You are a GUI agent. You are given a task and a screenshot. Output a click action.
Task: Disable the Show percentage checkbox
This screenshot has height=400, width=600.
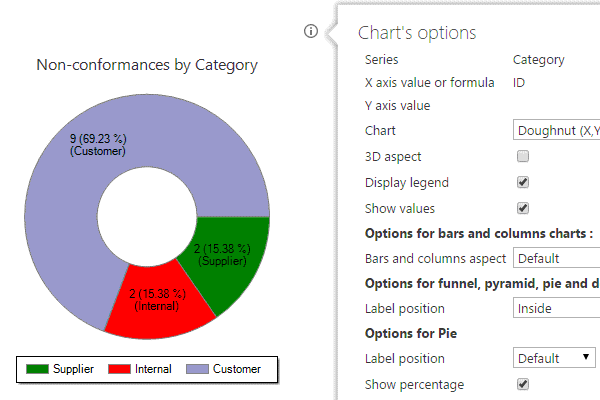523,384
